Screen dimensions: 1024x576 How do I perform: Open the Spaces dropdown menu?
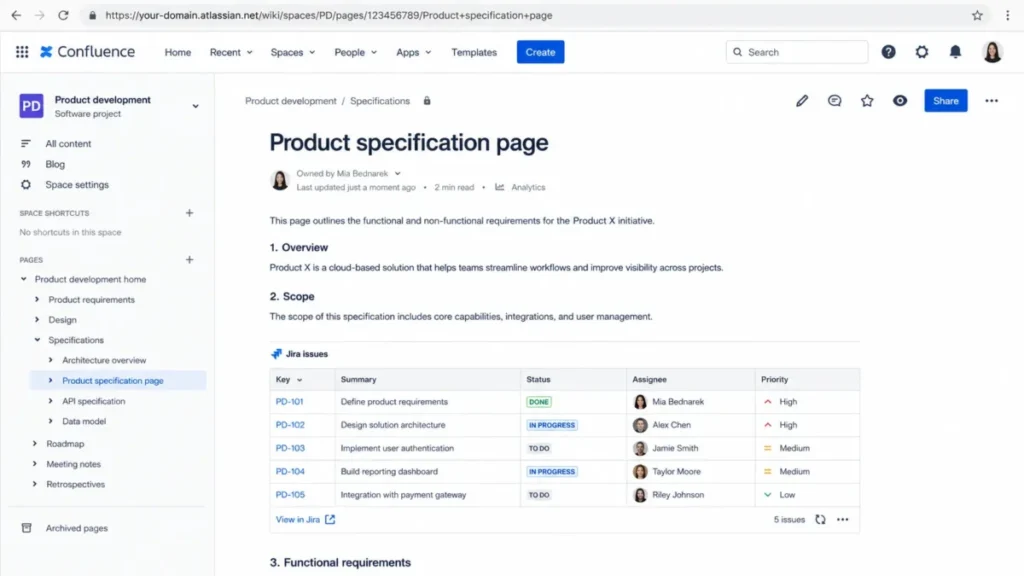point(293,52)
